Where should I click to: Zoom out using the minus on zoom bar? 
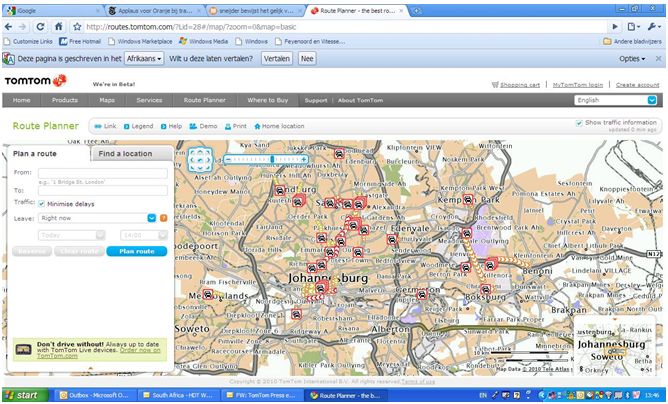pyautogui.click(x=228, y=159)
